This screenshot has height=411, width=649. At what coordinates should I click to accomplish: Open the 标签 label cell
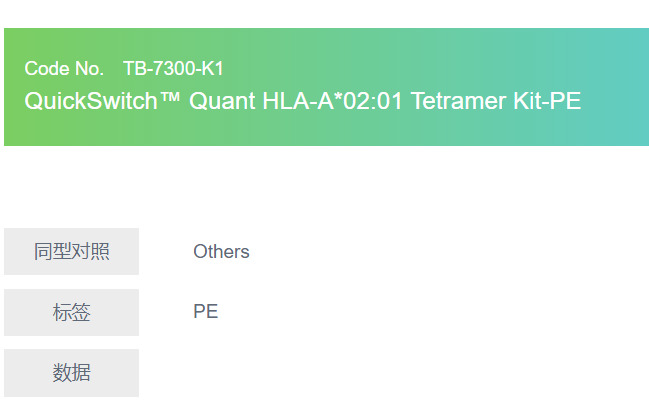(71, 313)
